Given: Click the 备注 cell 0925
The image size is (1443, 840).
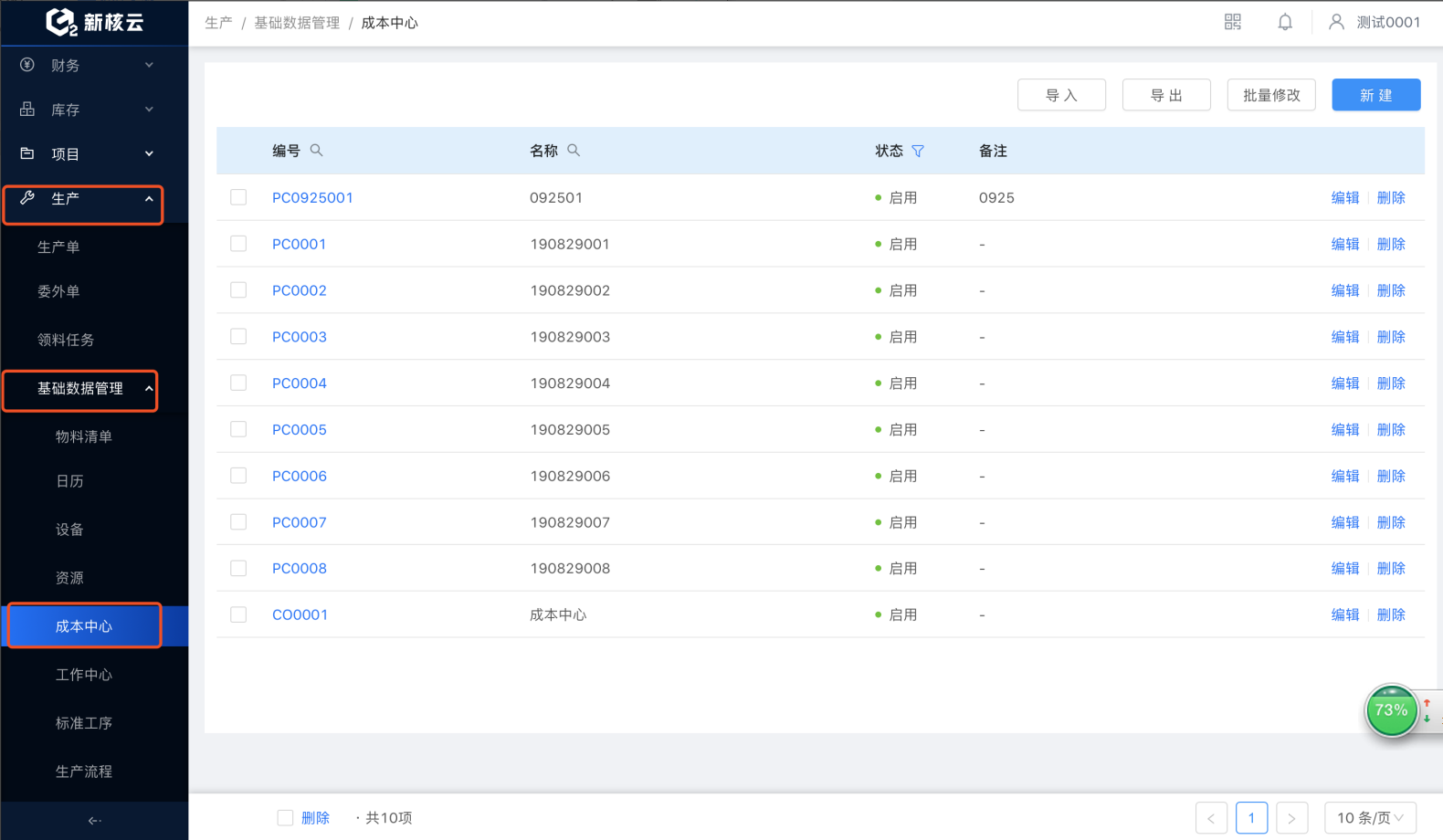Looking at the screenshot, I should 996,197.
